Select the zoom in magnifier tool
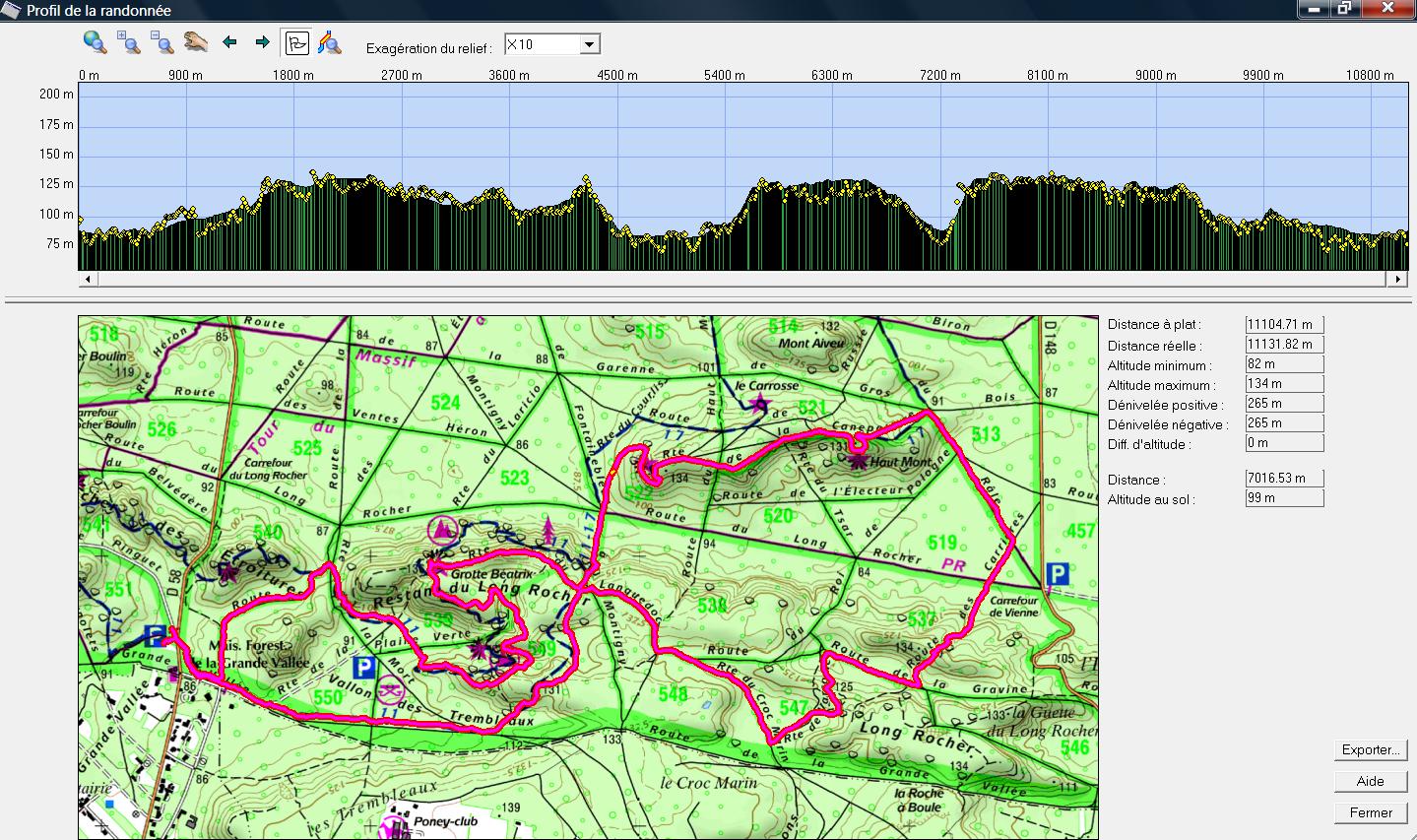This screenshot has height=840, width=1417. (129, 42)
